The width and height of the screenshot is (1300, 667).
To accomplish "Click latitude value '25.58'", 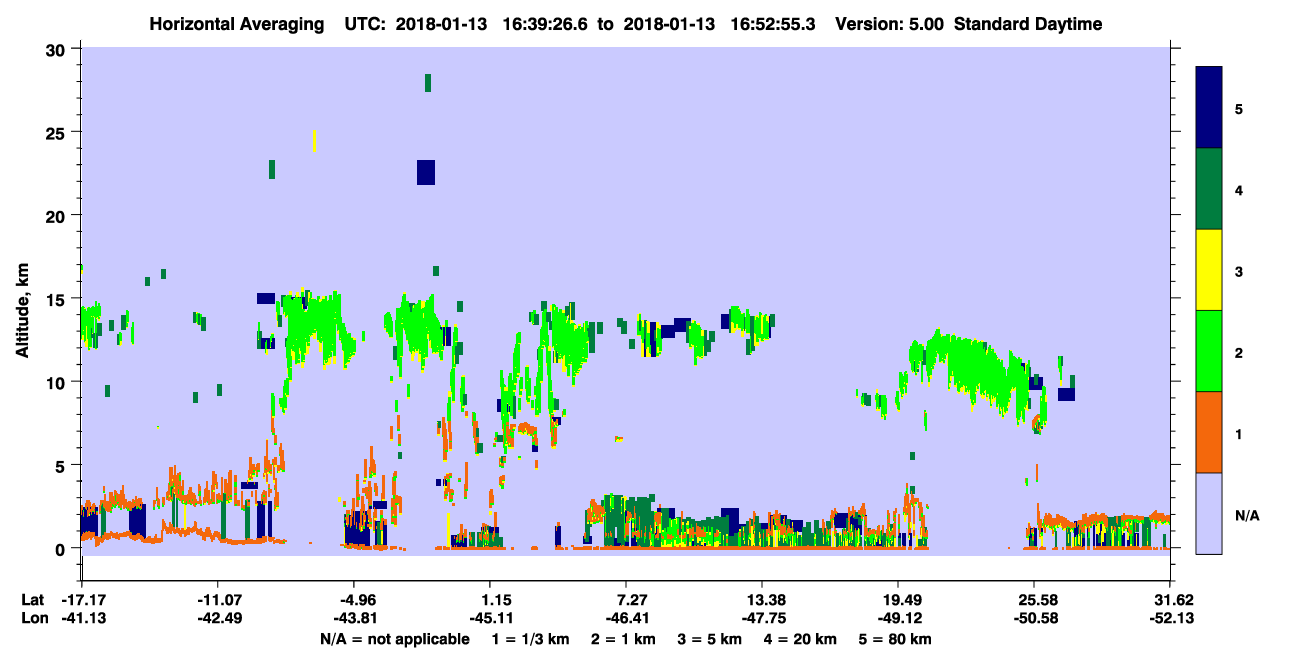I will click(x=1034, y=600).
